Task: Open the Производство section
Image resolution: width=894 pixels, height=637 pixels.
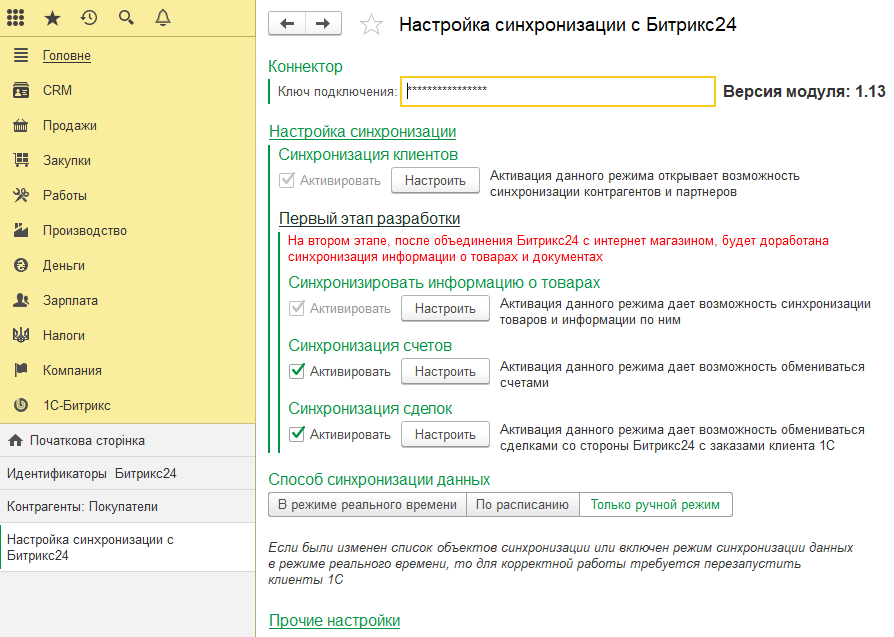Action: pyautogui.click(x=85, y=230)
